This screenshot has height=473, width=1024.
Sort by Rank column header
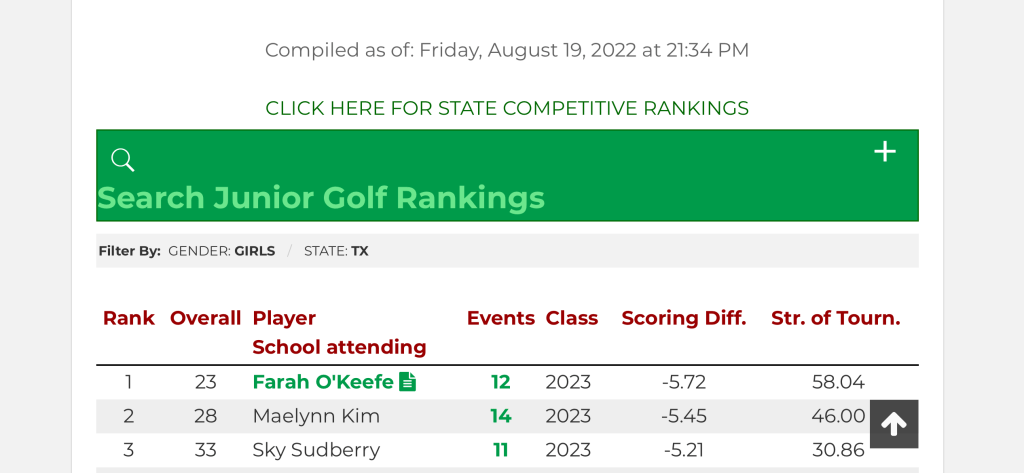(128, 318)
